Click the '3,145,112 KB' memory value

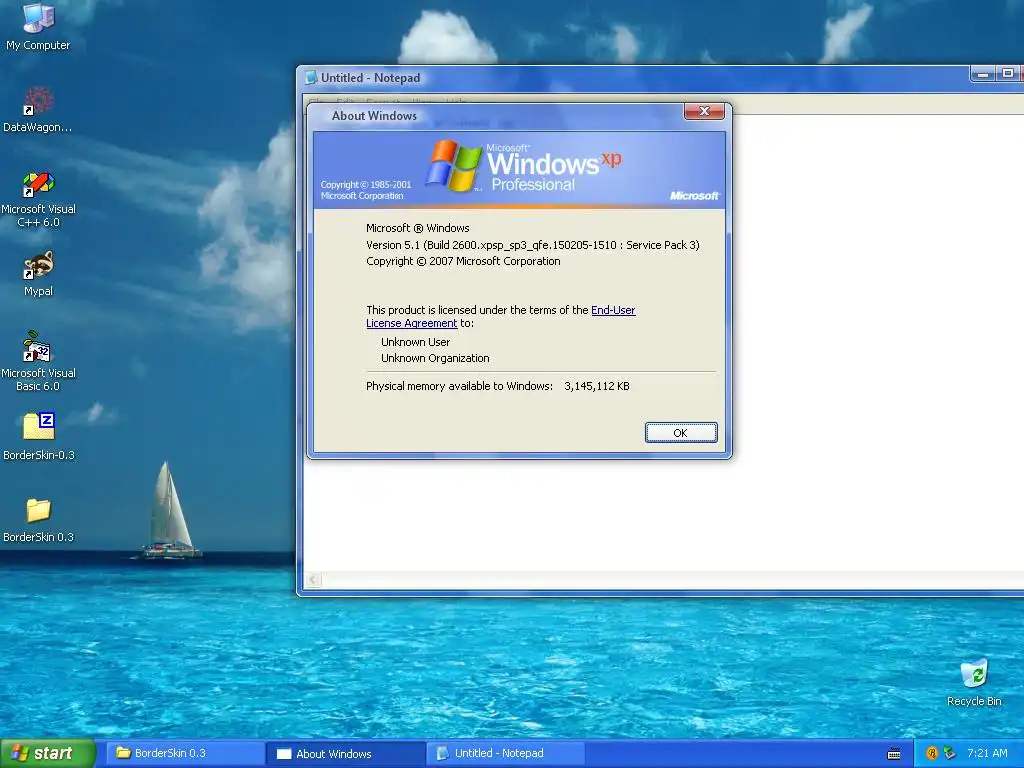point(597,386)
